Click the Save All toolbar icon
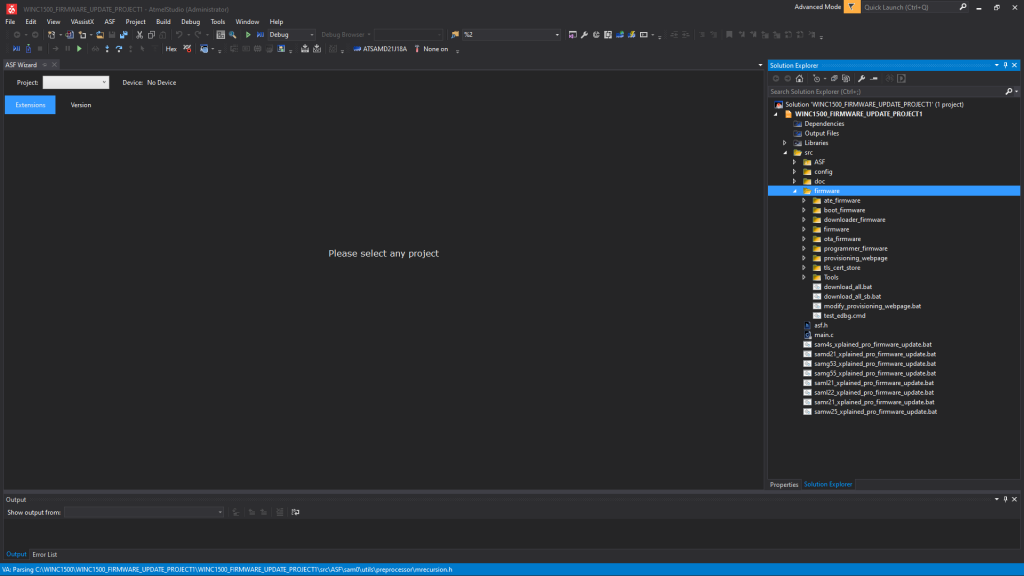This screenshot has width=1024, height=576. [123, 35]
